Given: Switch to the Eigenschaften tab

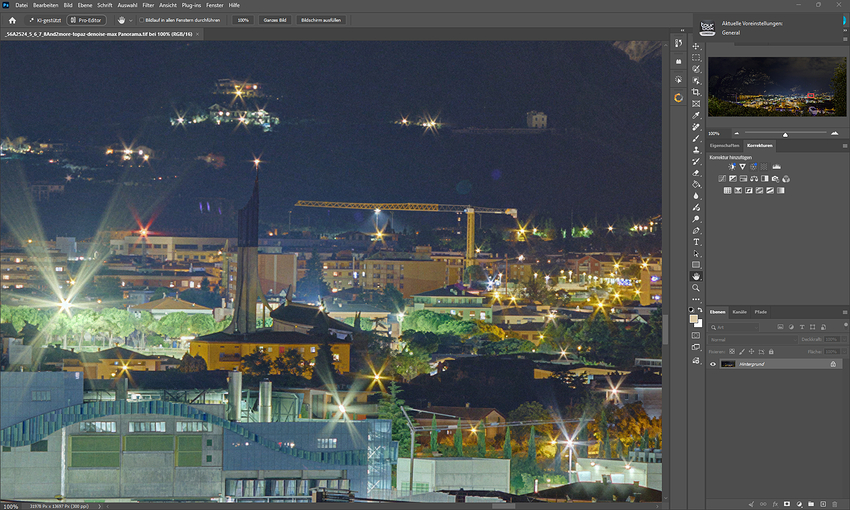Looking at the screenshot, I should click(x=724, y=146).
